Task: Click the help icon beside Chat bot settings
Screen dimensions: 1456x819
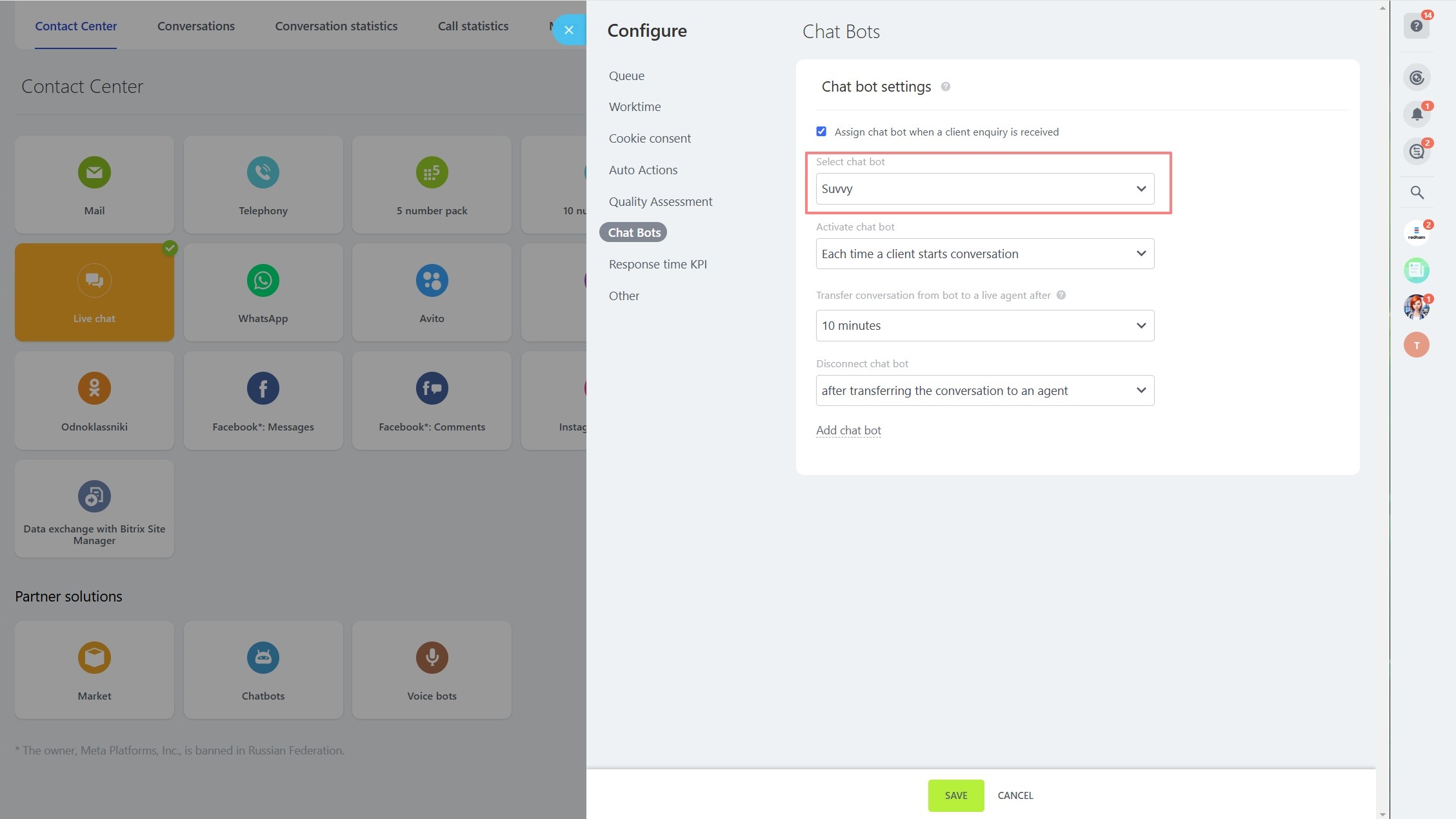Action: (x=945, y=86)
